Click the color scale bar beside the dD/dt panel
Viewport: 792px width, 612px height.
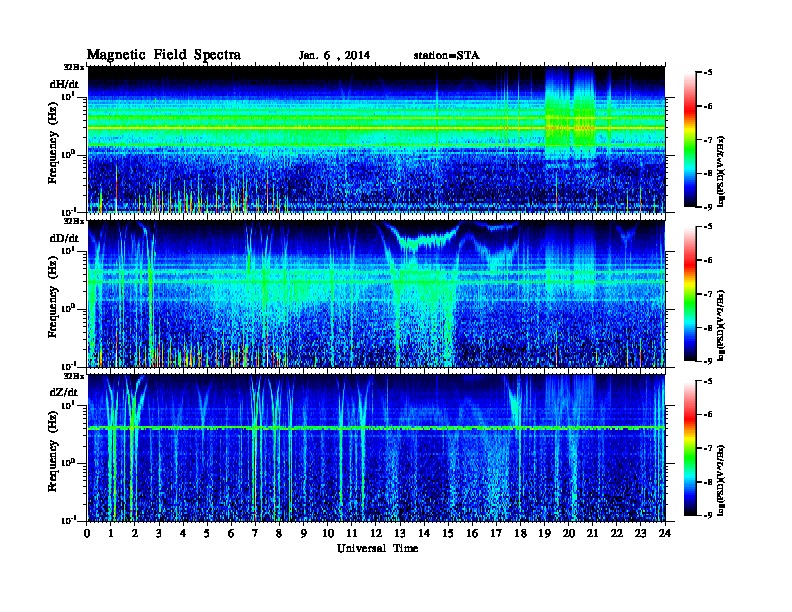point(689,294)
